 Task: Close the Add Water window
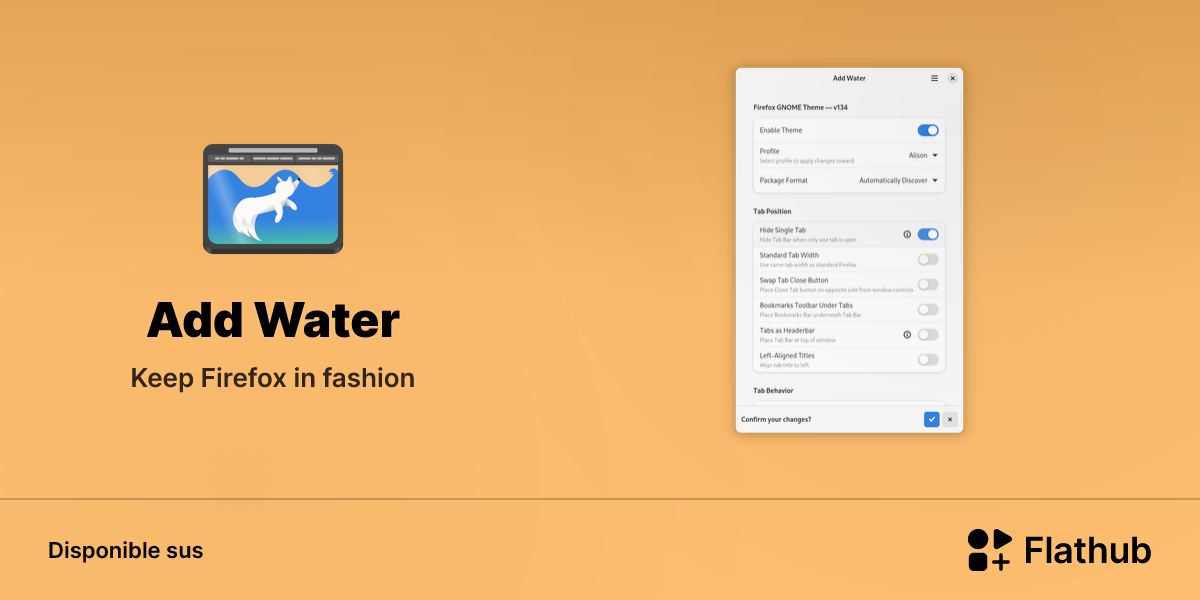[x=952, y=78]
